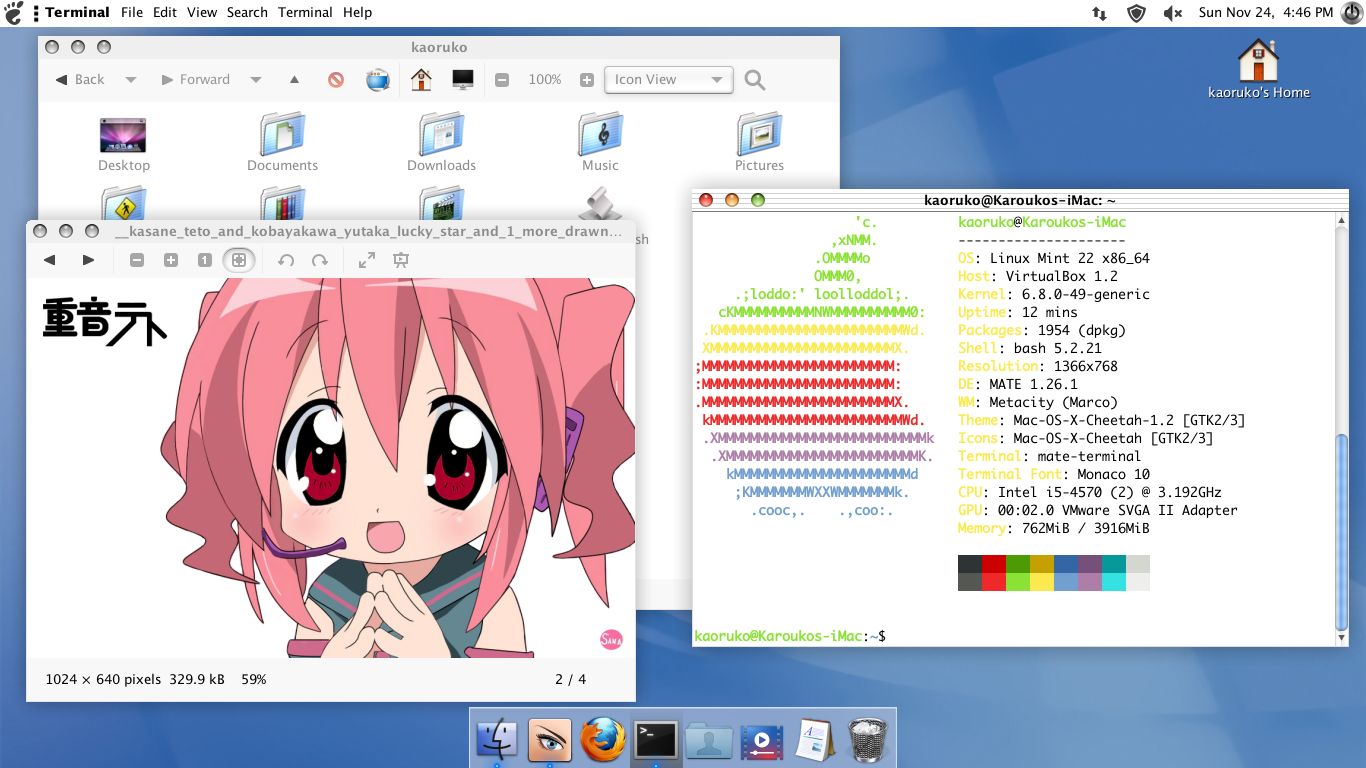Select the Downloads folder
Screen dimensions: 1366x768
click(x=441, y=144)
